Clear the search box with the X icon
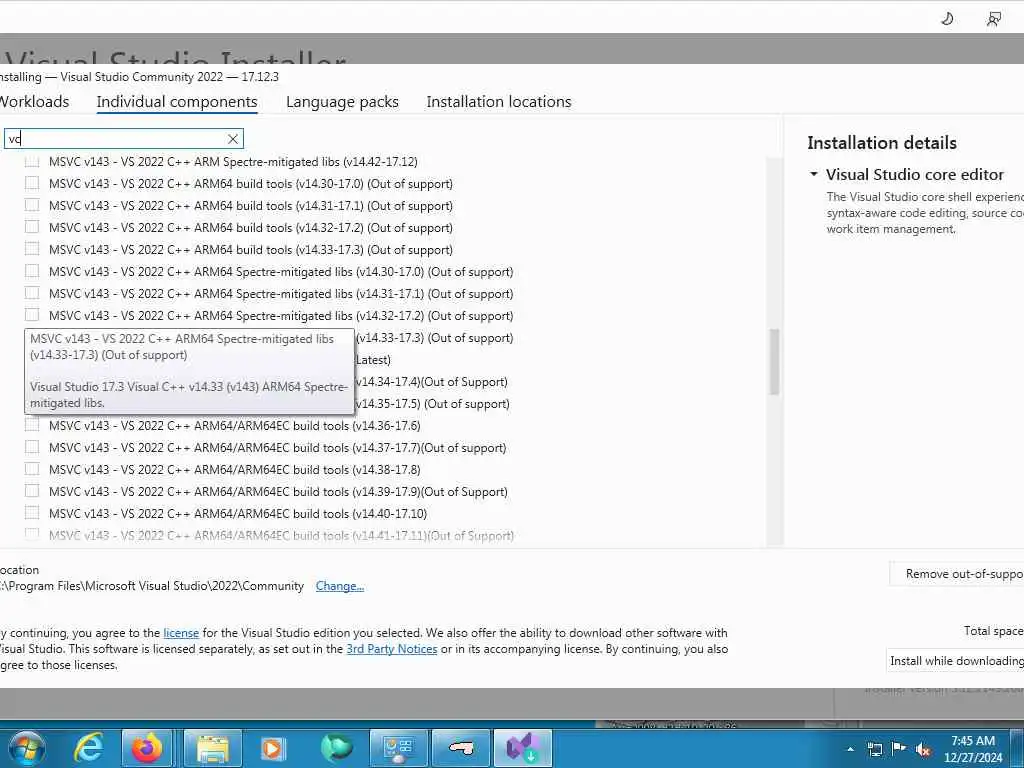This screenshot has width=1024, height=768. (x=232, y=138)
